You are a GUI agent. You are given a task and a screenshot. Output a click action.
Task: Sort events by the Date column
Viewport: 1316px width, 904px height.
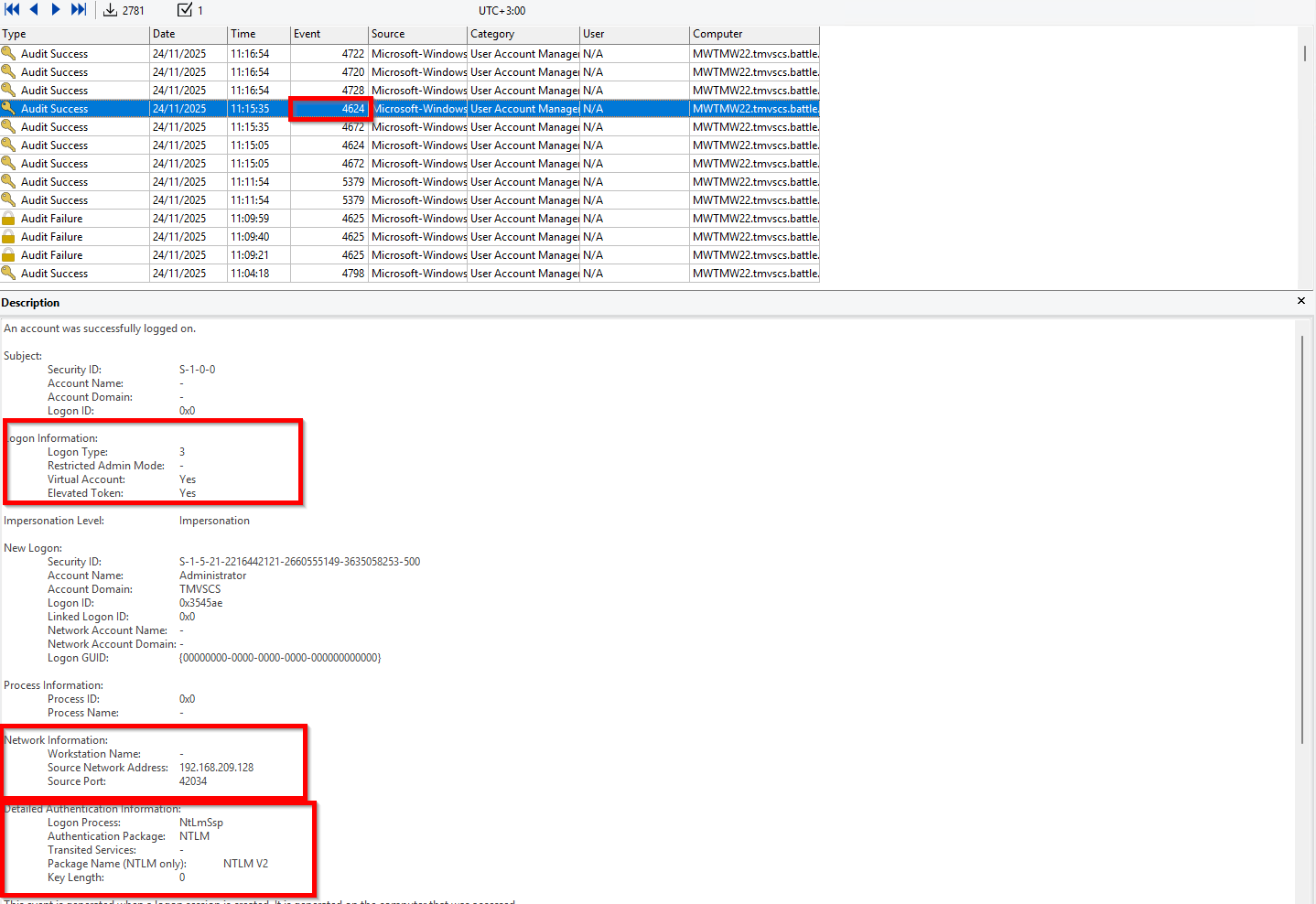[188, 34]
